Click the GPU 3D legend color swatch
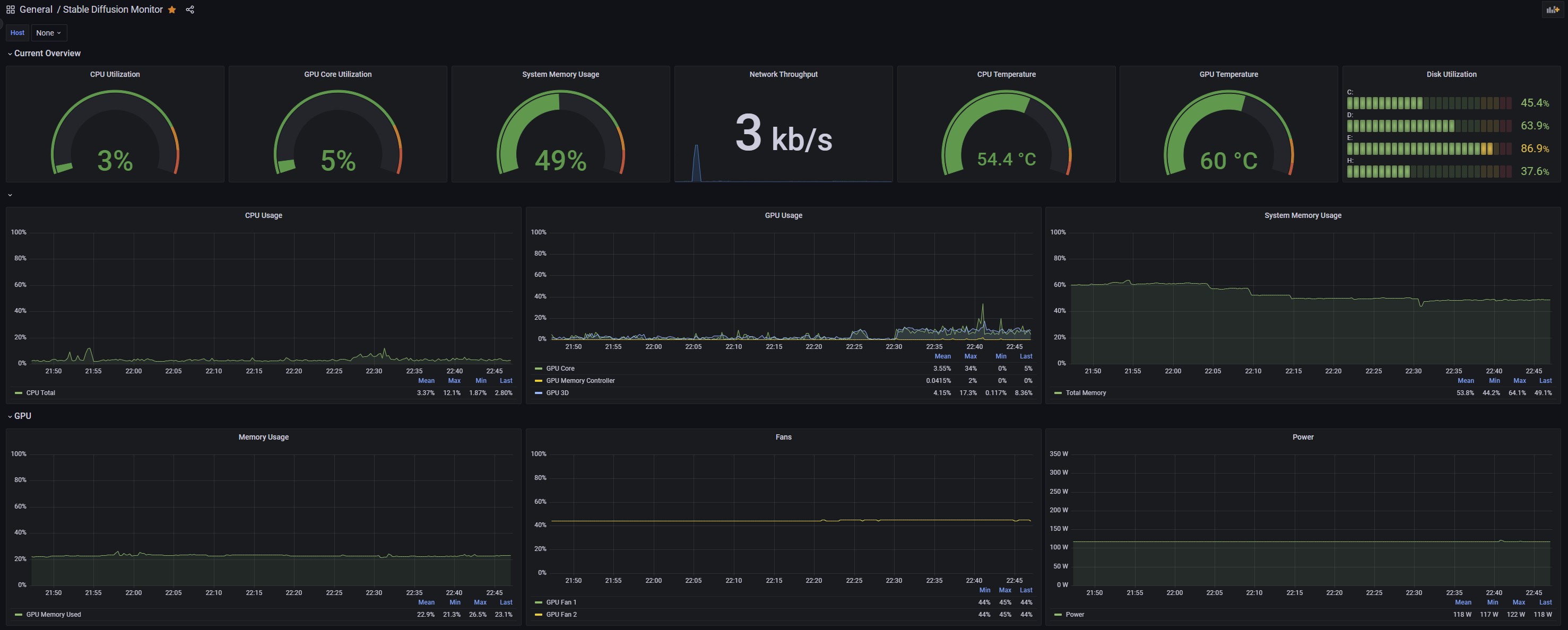Image resolution: width=1568 pixels, height=630 pixels. (538, 393)
